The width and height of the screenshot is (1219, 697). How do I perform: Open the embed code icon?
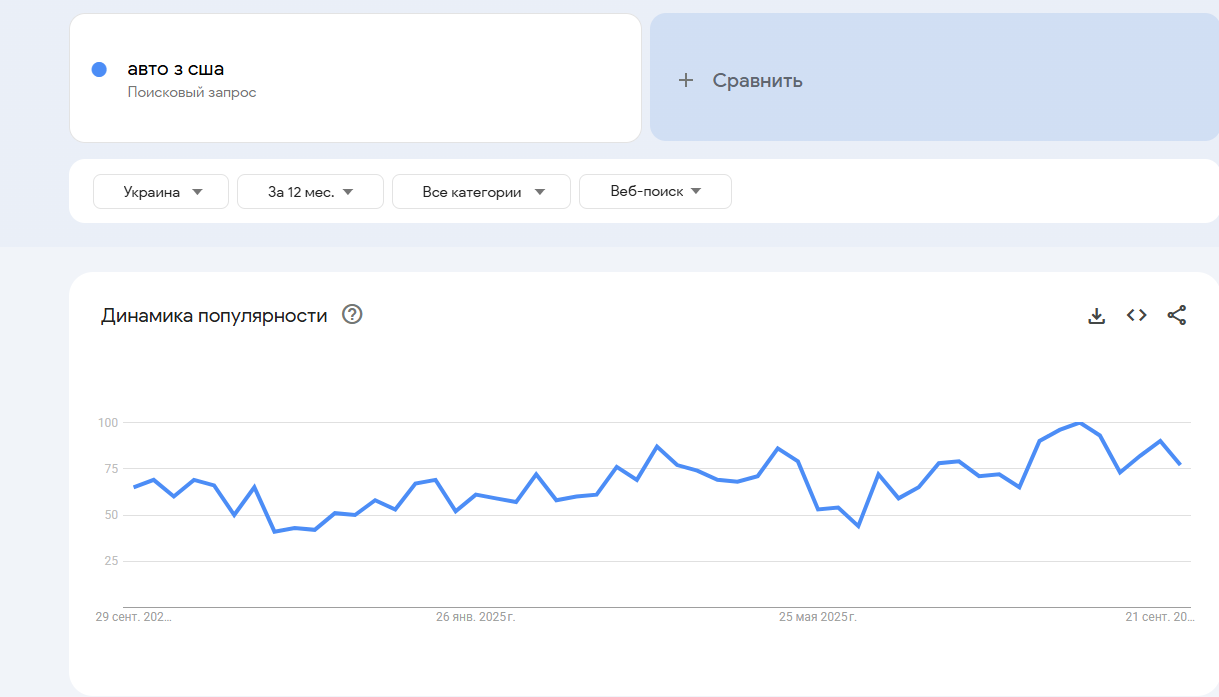[x=1136, y=315]
